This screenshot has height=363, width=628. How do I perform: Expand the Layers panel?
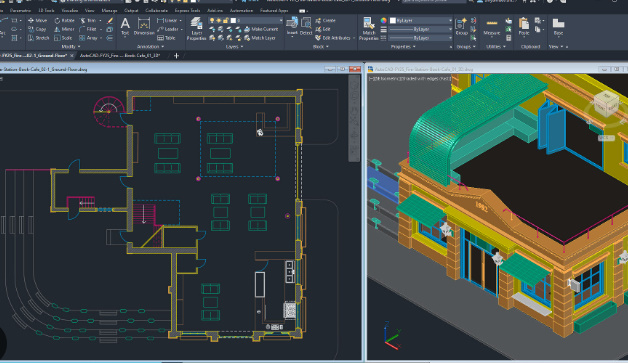point(234,46)
